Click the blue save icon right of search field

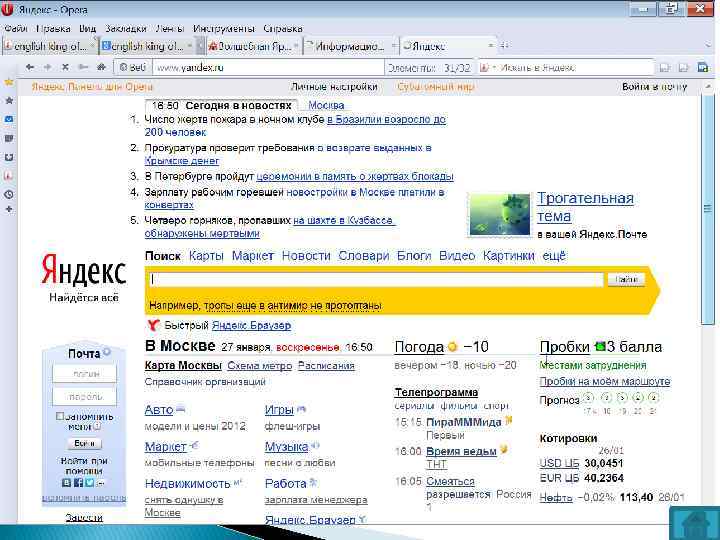(703, 68)
